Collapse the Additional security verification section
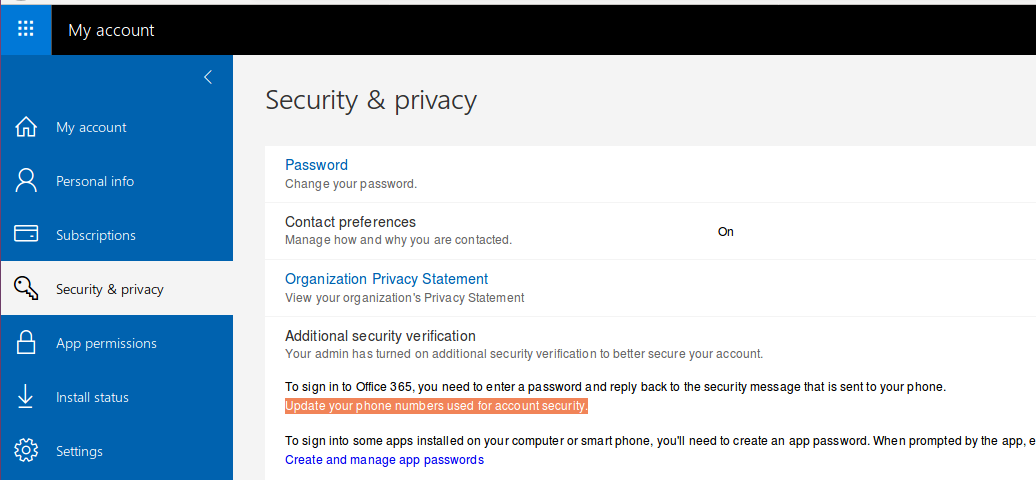The height and width of the screenshot is (480, 1036). click(x=380, y=336)
